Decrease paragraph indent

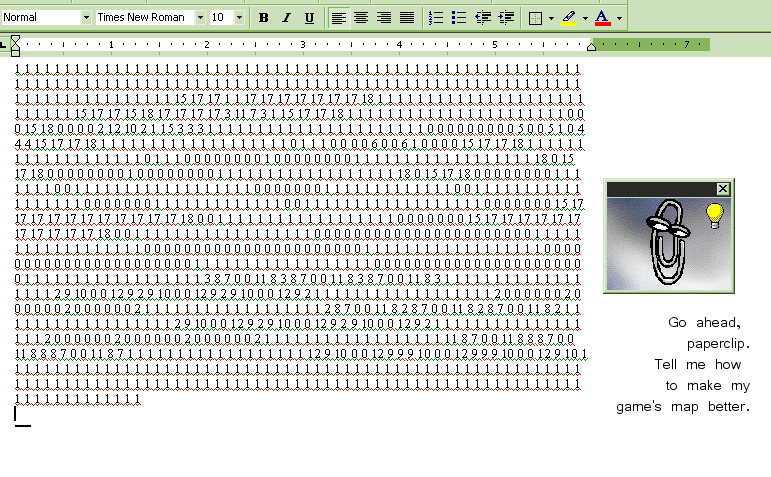click(x=483, y=18)
